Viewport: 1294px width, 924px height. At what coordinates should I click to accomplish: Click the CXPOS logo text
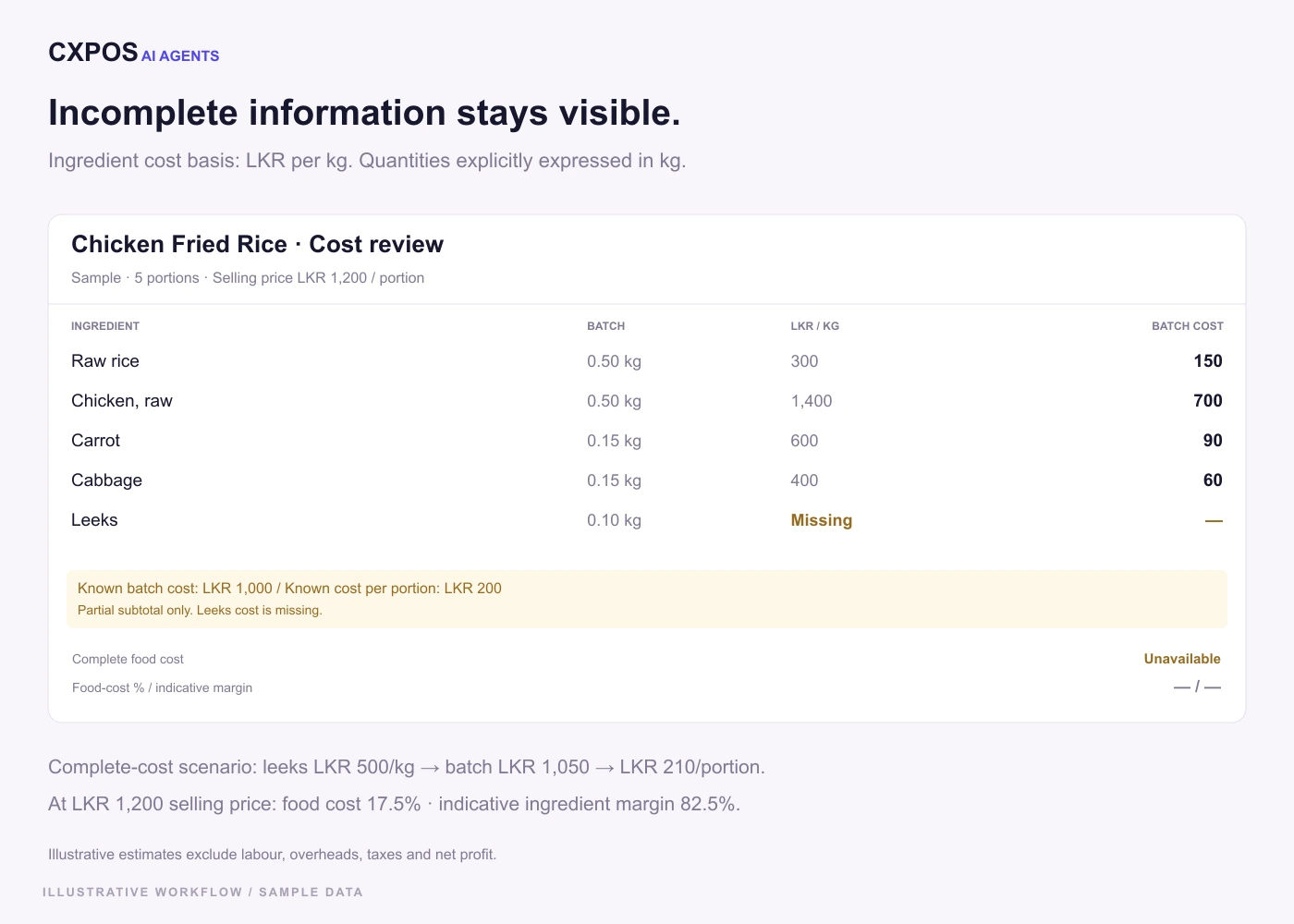tap(93, 53)
